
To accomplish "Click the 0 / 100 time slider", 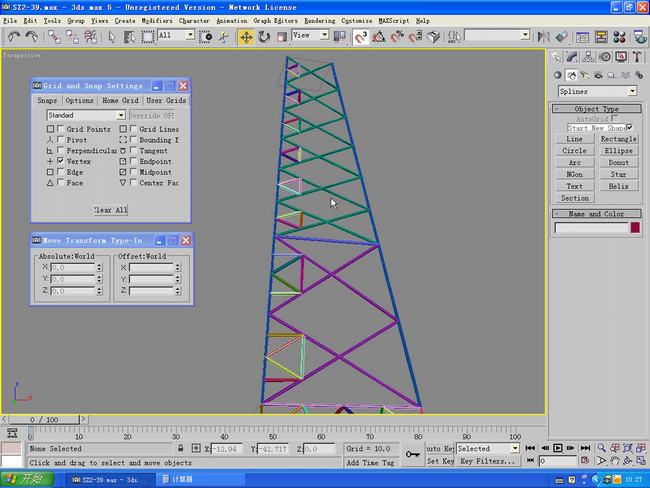I will click(44, 419).
